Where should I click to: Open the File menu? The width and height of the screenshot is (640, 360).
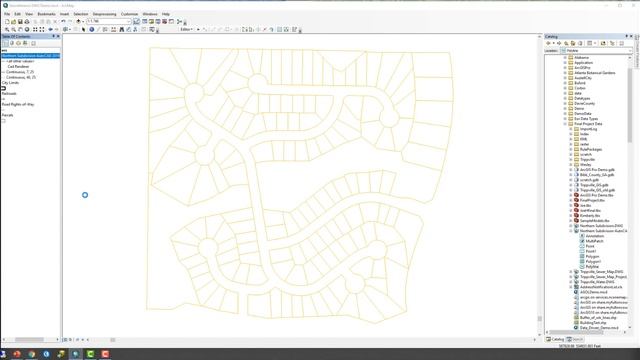click(x=7, y=14)
